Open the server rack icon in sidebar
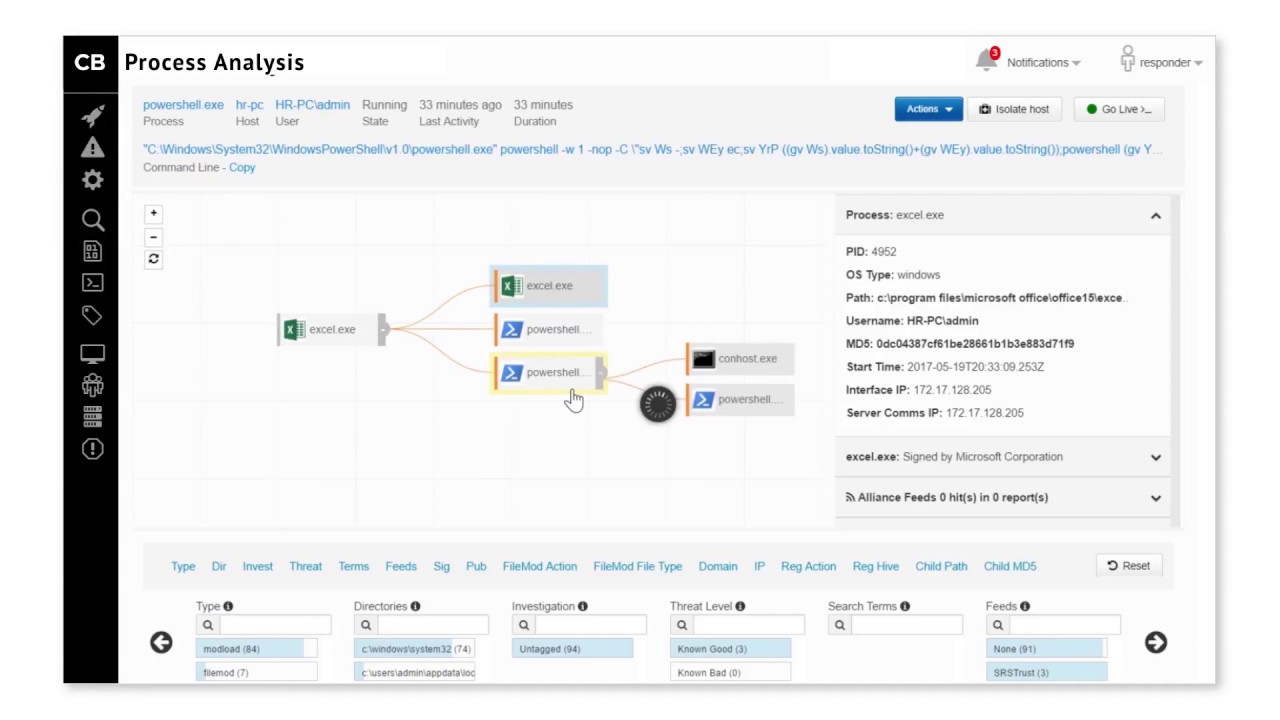 click(x=93, y=417)
